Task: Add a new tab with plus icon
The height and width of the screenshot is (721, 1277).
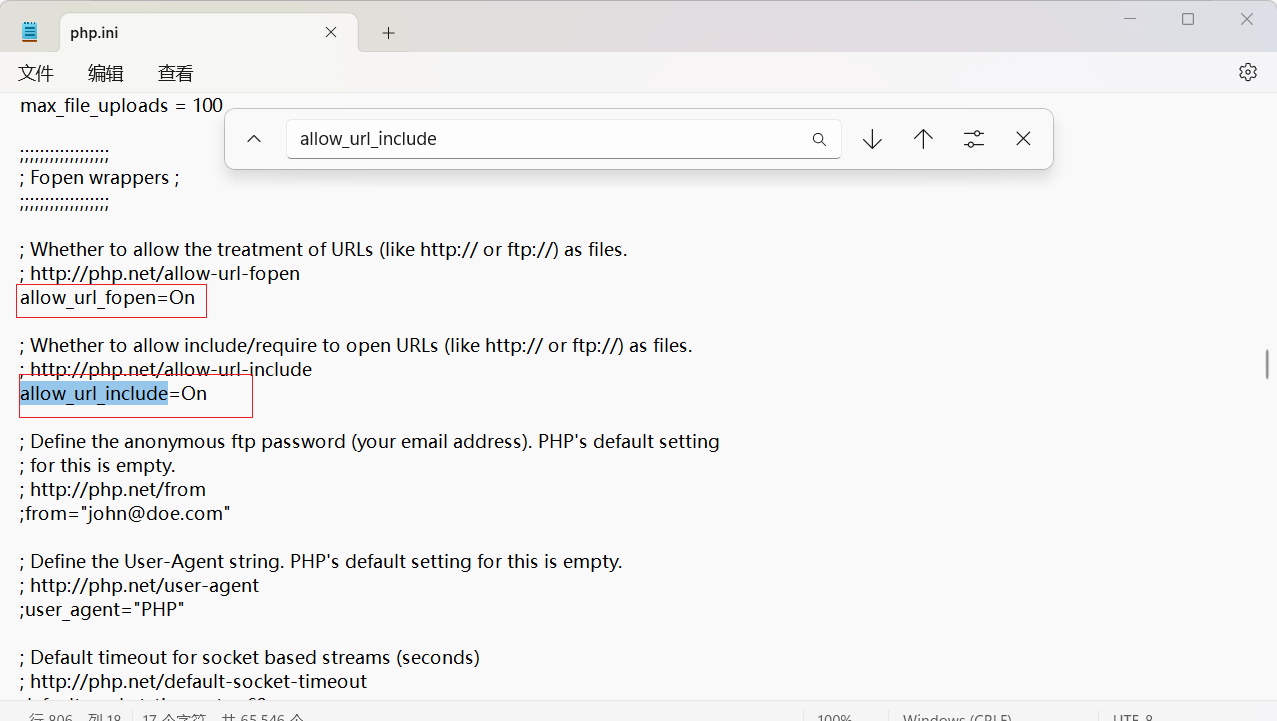Action: 388,33
